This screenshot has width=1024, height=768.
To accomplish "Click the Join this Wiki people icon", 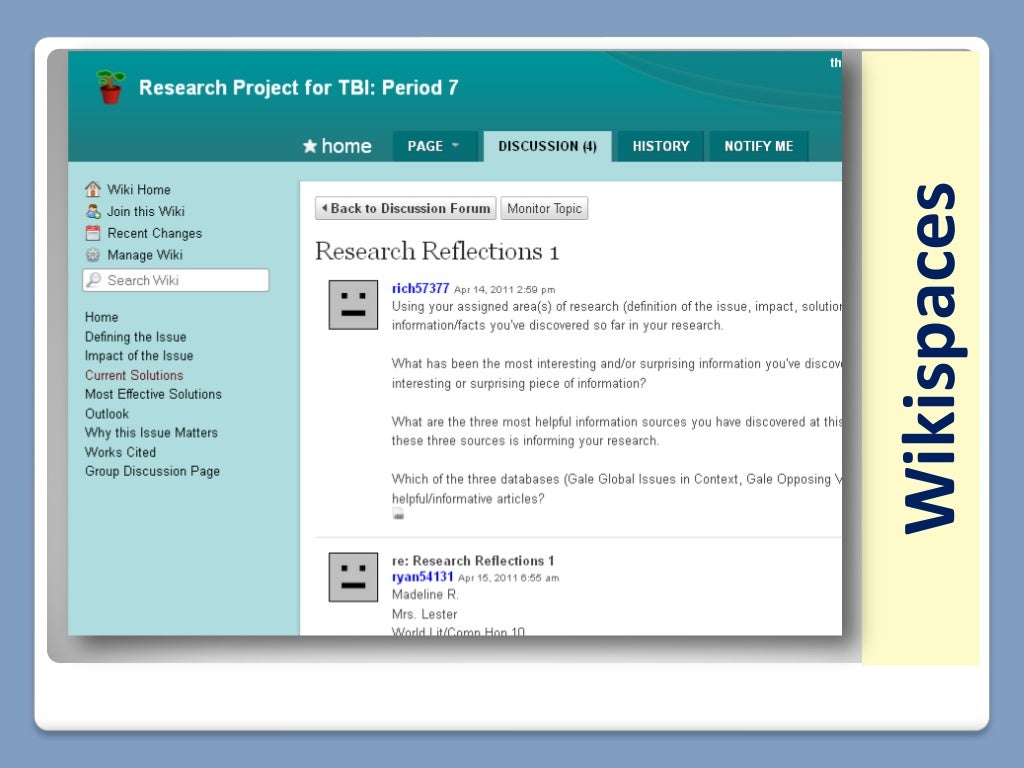I will point(93,211).
